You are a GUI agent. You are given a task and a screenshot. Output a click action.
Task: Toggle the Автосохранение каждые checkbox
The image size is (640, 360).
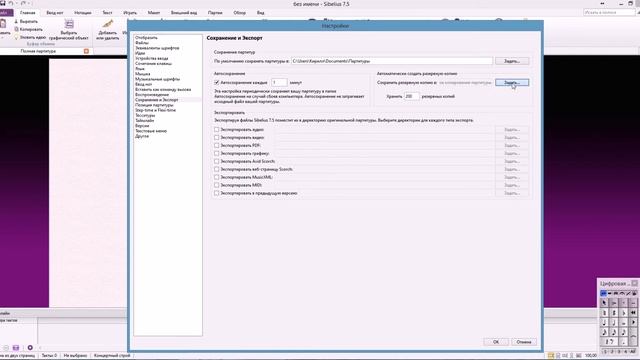(x=217, y=82)
